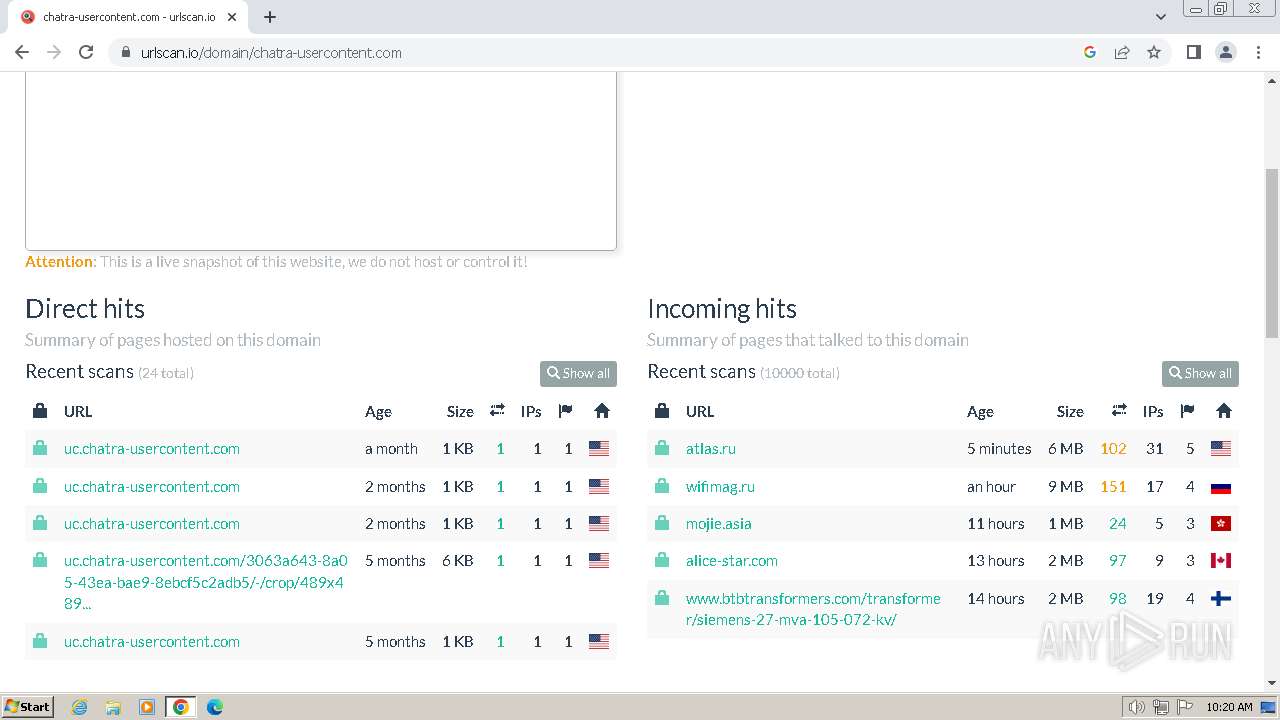The image size is (1280, 720).
Task: Open the wifimag.ru scan
Action: coord(720,486)
